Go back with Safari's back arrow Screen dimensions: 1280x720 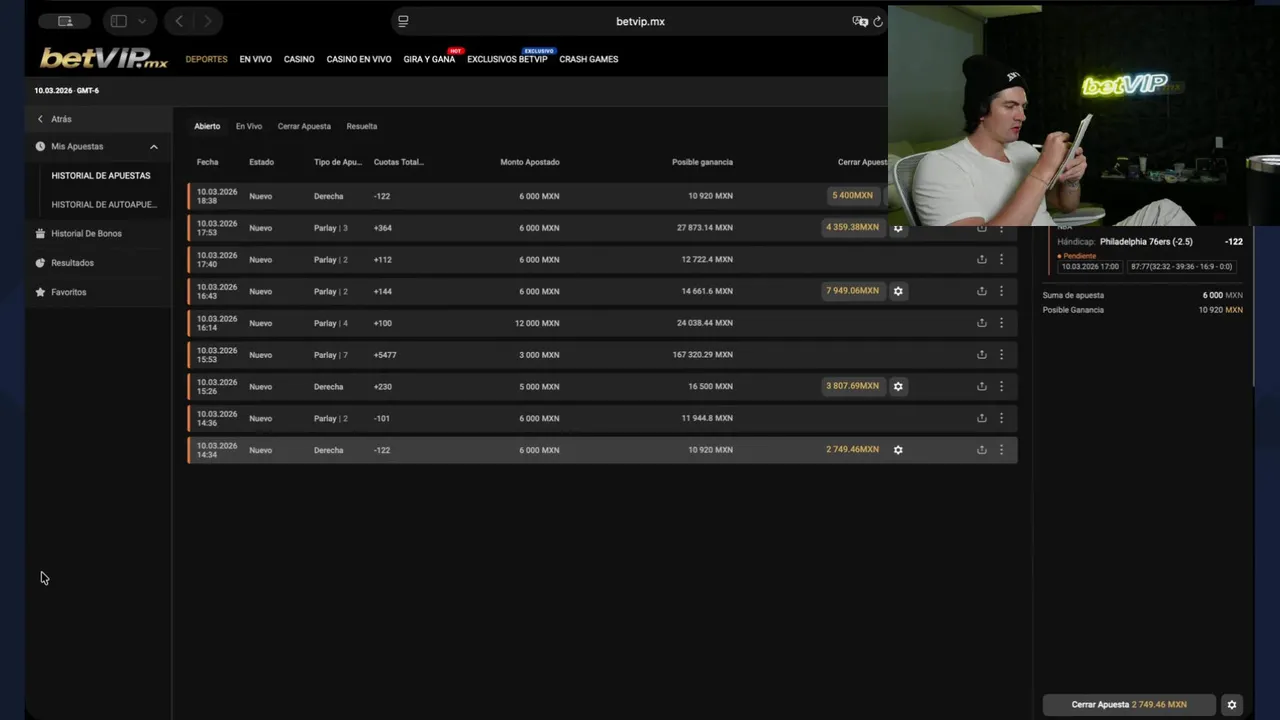point(179,21)
